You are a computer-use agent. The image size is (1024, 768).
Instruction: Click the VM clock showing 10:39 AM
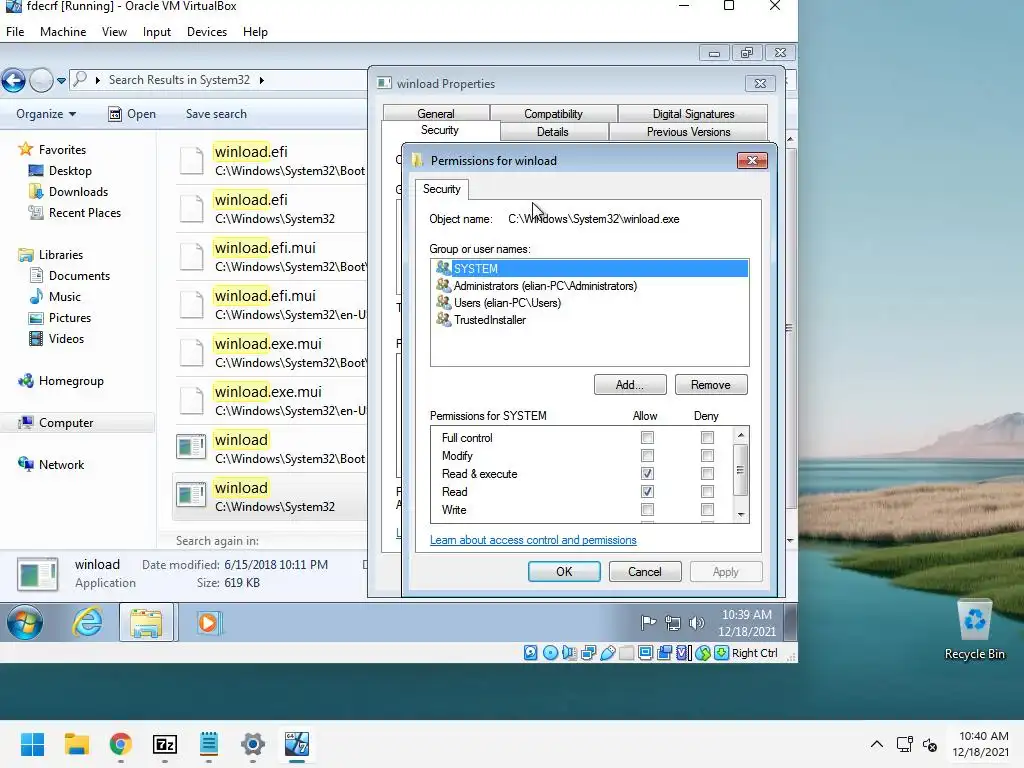[x=746, y=615]
